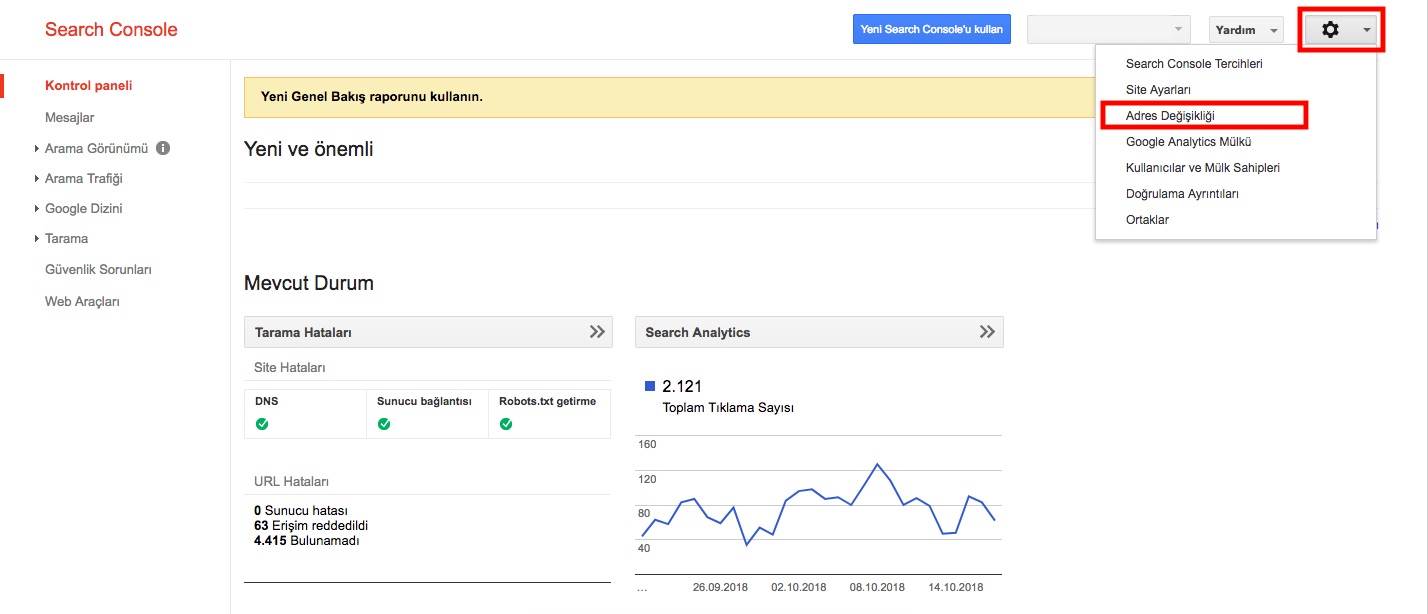
Task: Open Search Analytics double-arrow icon
Action: pyautogui.click(x=987, y=332)
